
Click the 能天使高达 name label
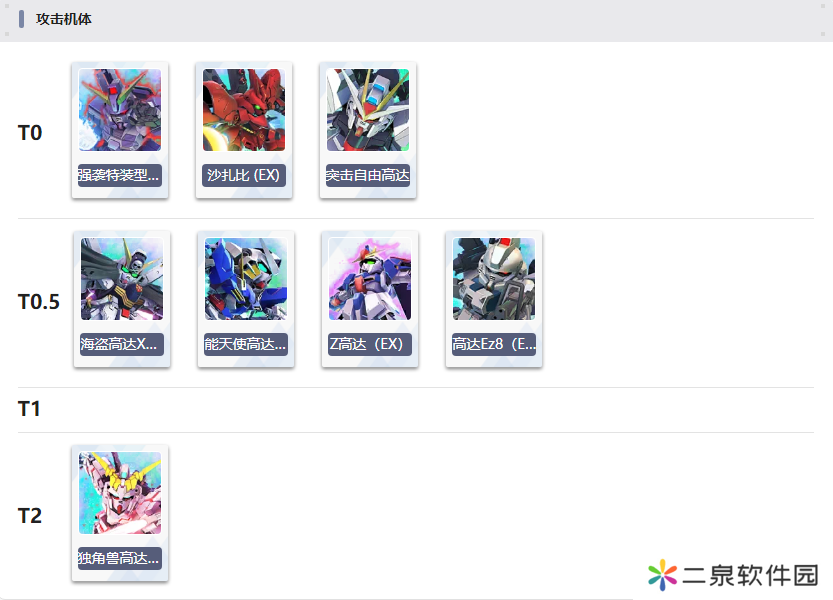(x=246, y=344)
